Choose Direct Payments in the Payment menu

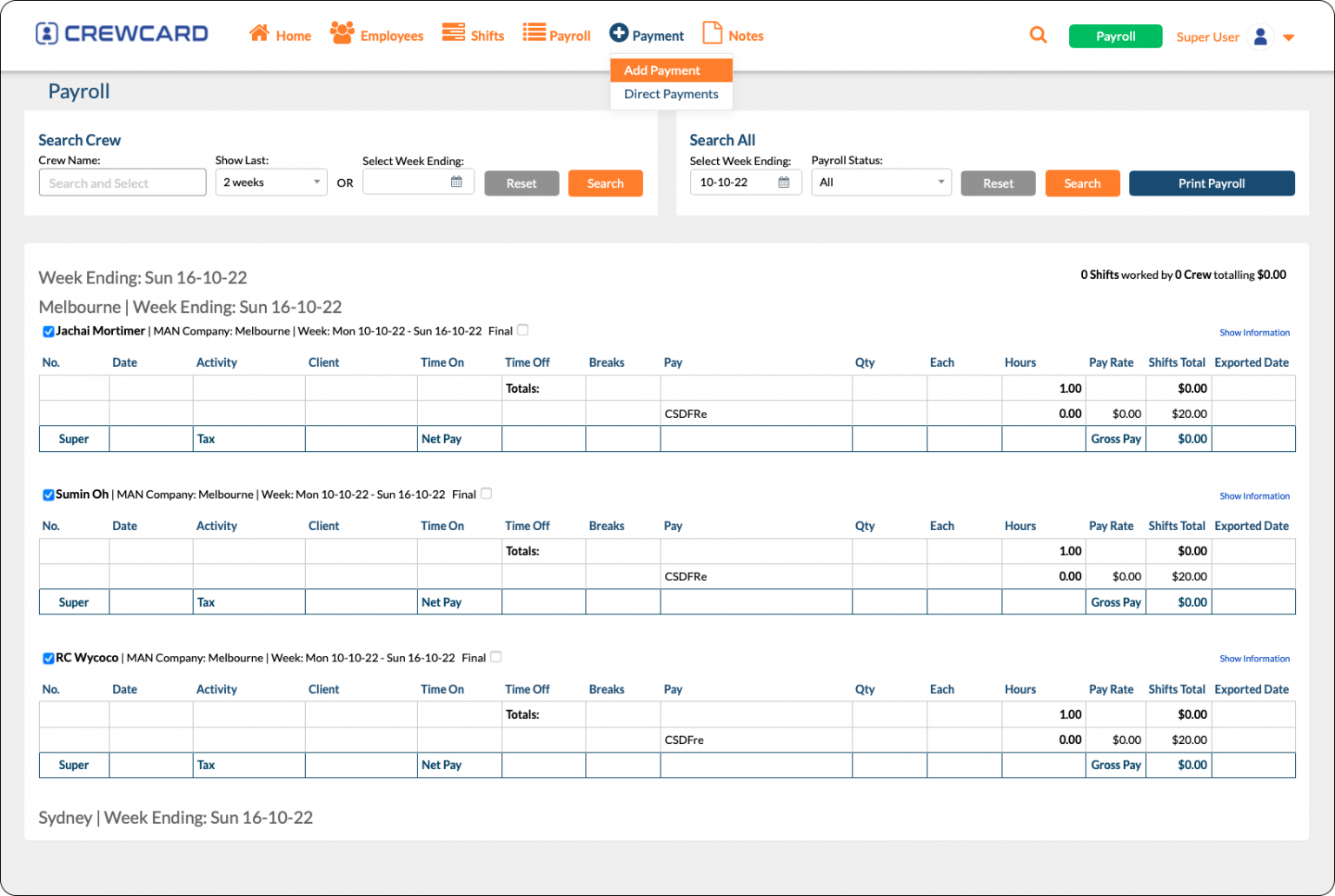670,94
